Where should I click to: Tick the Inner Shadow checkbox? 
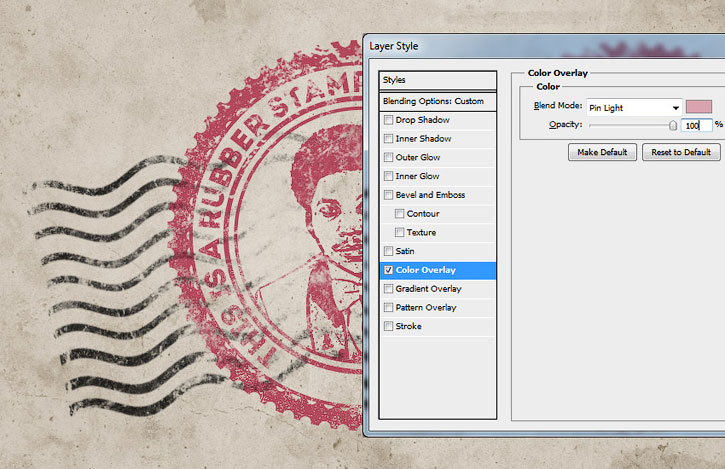pyautogui.click(x=388, y=139)
